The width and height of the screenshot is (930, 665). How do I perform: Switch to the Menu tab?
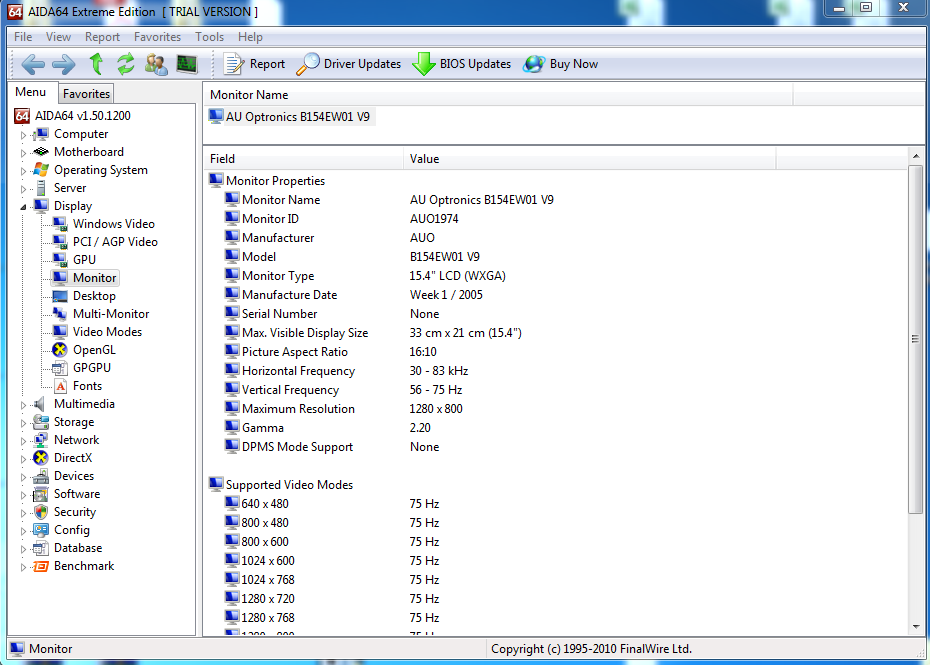click(31, 92)
